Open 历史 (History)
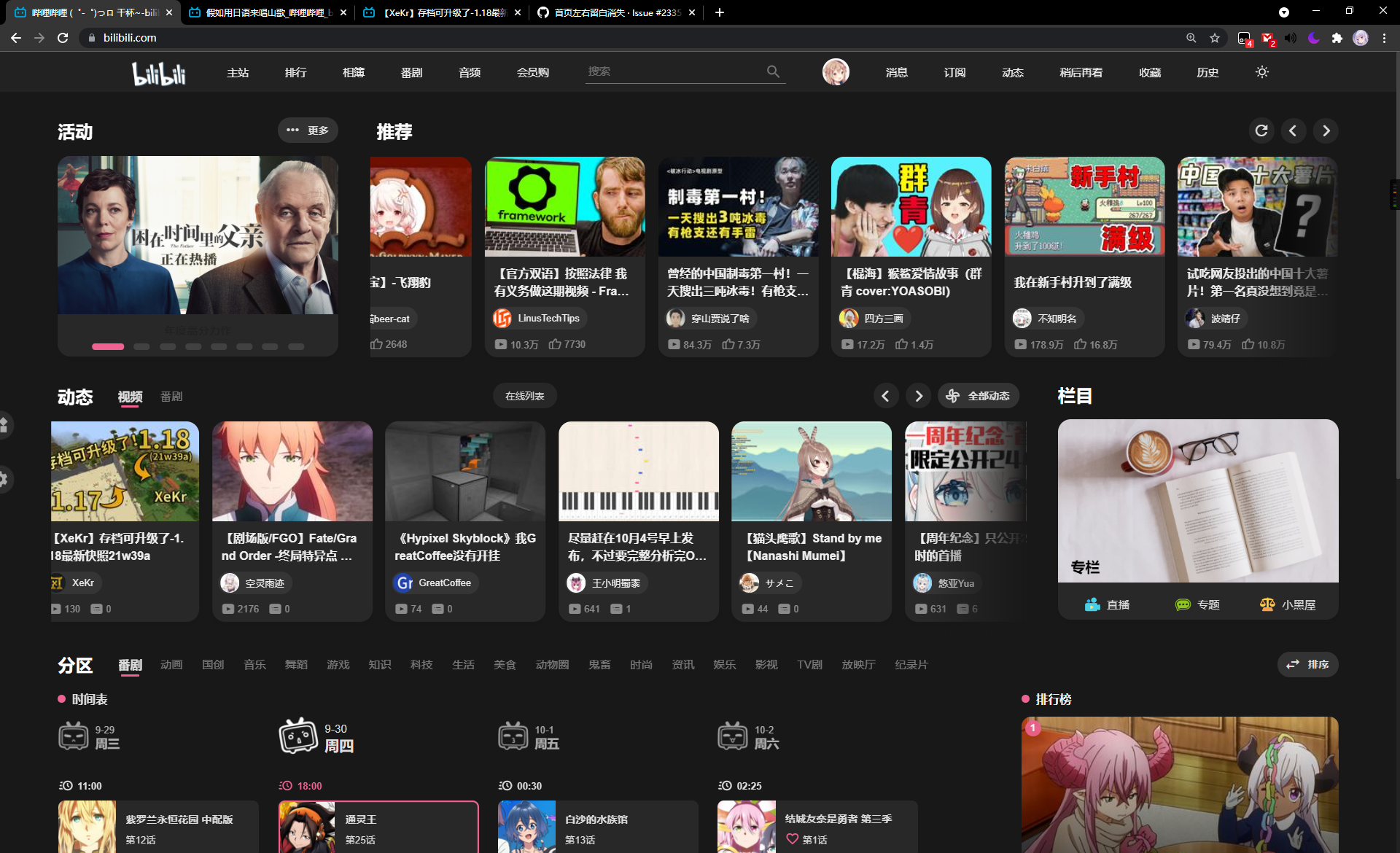This screenshot has width=1400, height=853. tap(1207, 72)
